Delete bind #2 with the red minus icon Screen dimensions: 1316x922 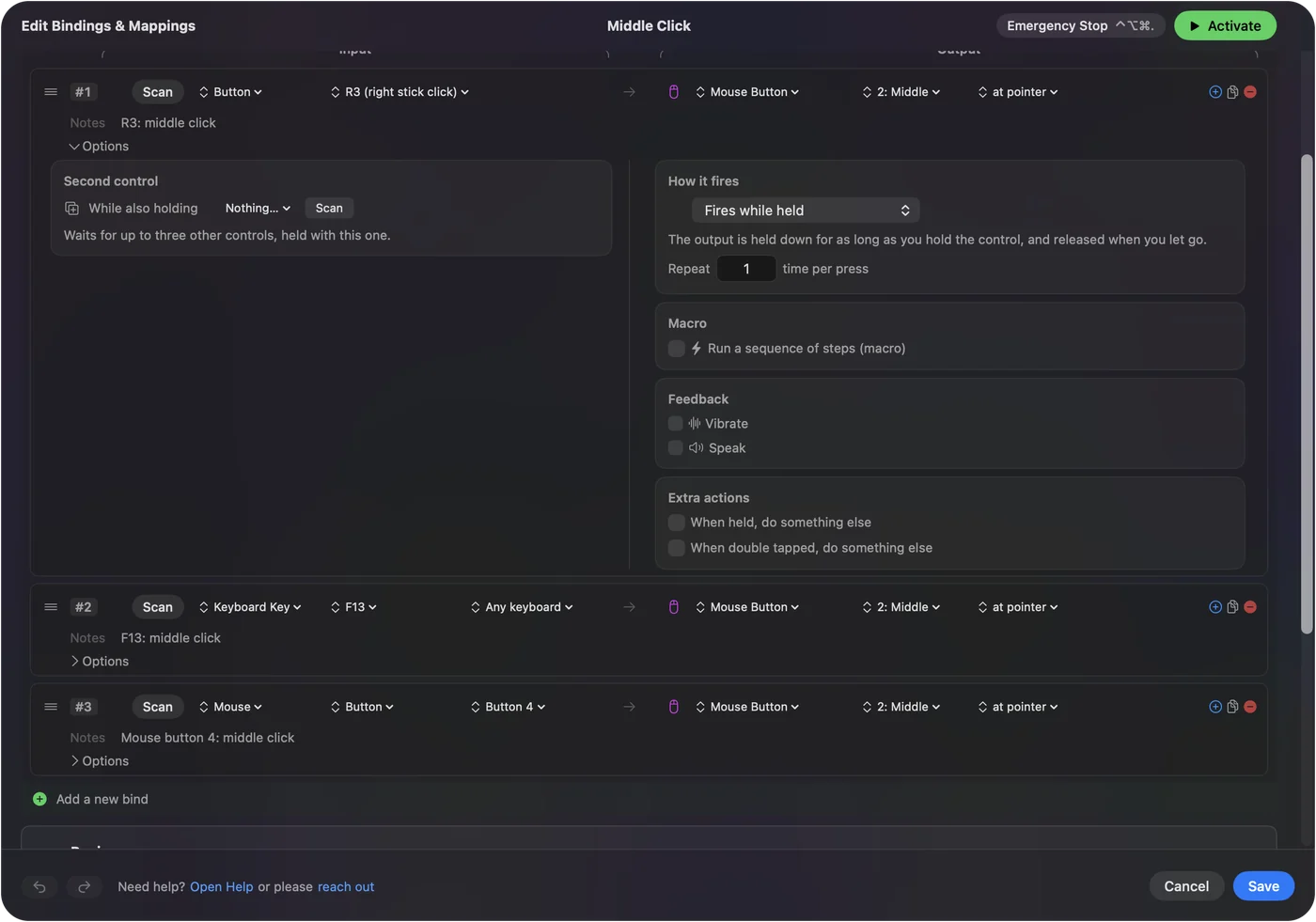1250,607
